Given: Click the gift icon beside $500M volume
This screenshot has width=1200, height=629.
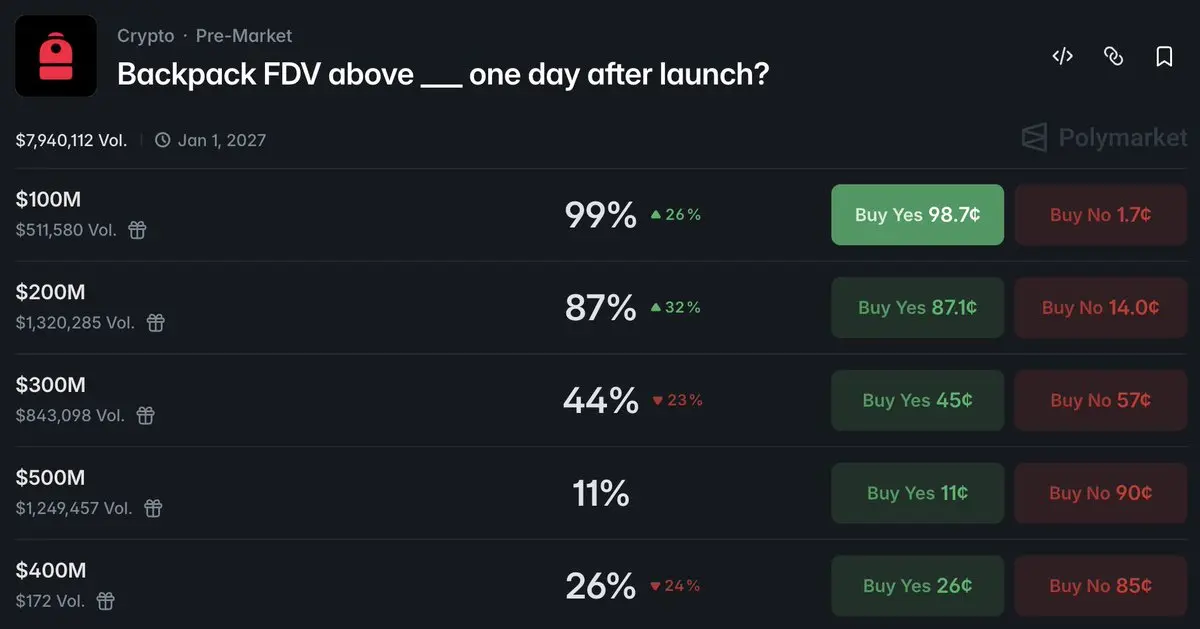Looking at the screenshot, I should click(x=153, y=508).
